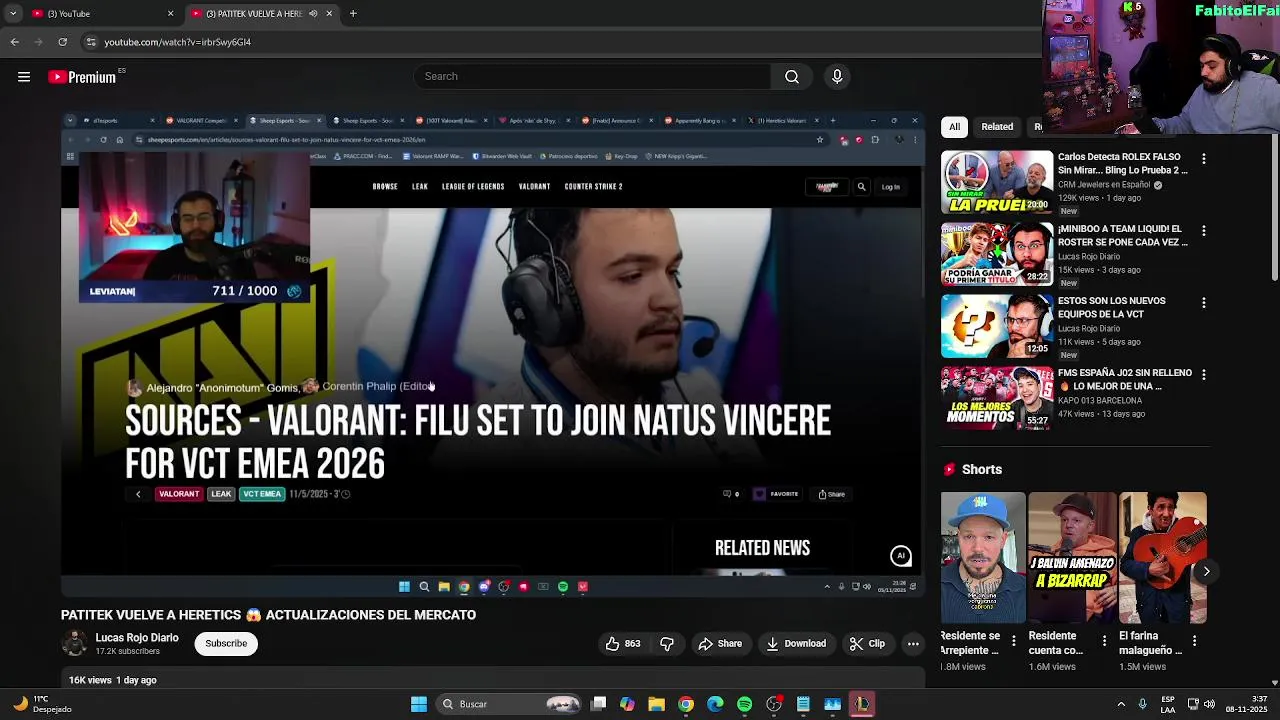Viewport: 1280px width, 720px height.
Task: Open weather widget showing 11°C Despejado
Action: (40, 704)
